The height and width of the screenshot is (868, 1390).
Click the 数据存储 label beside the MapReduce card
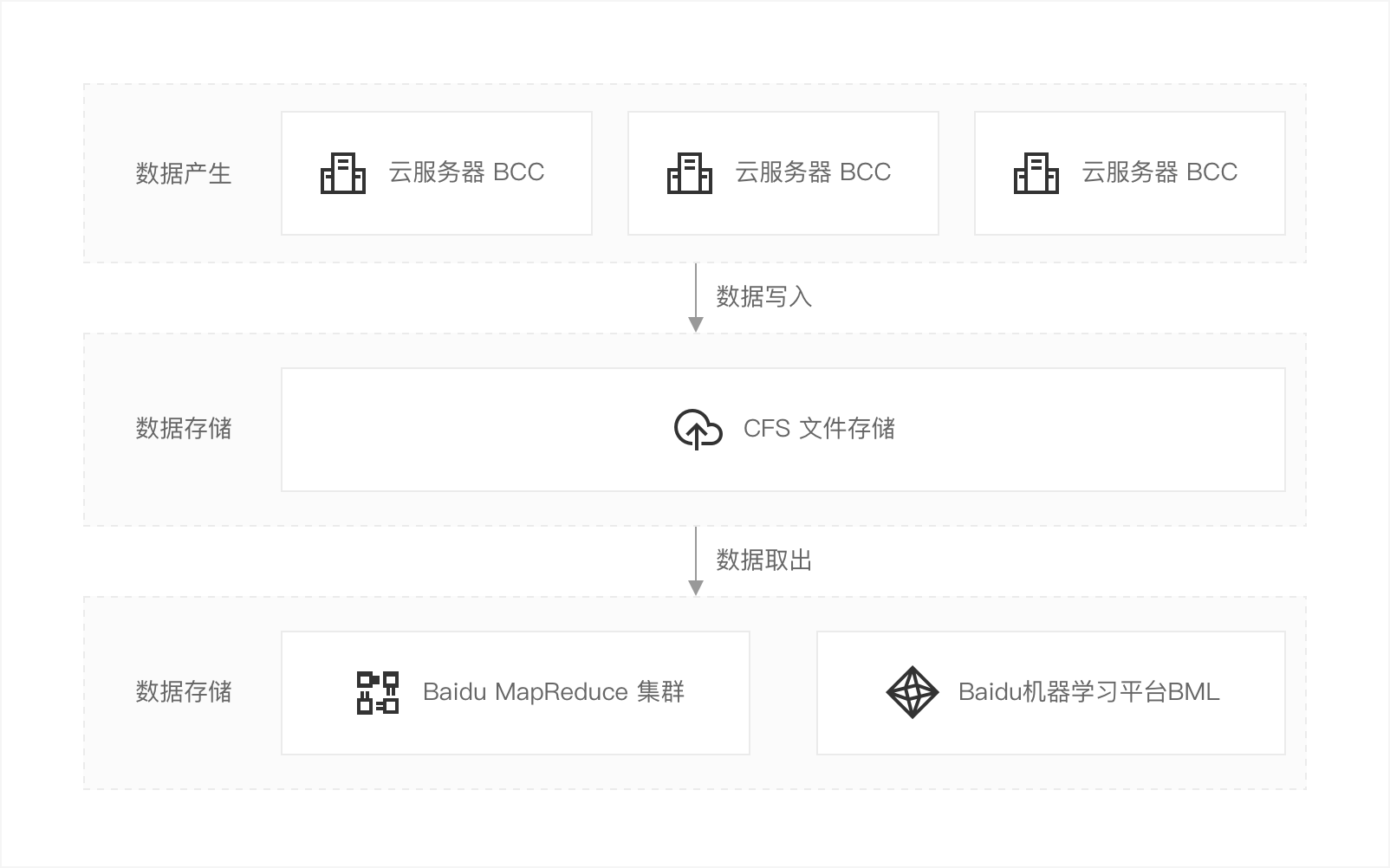(x=184, y=692)
